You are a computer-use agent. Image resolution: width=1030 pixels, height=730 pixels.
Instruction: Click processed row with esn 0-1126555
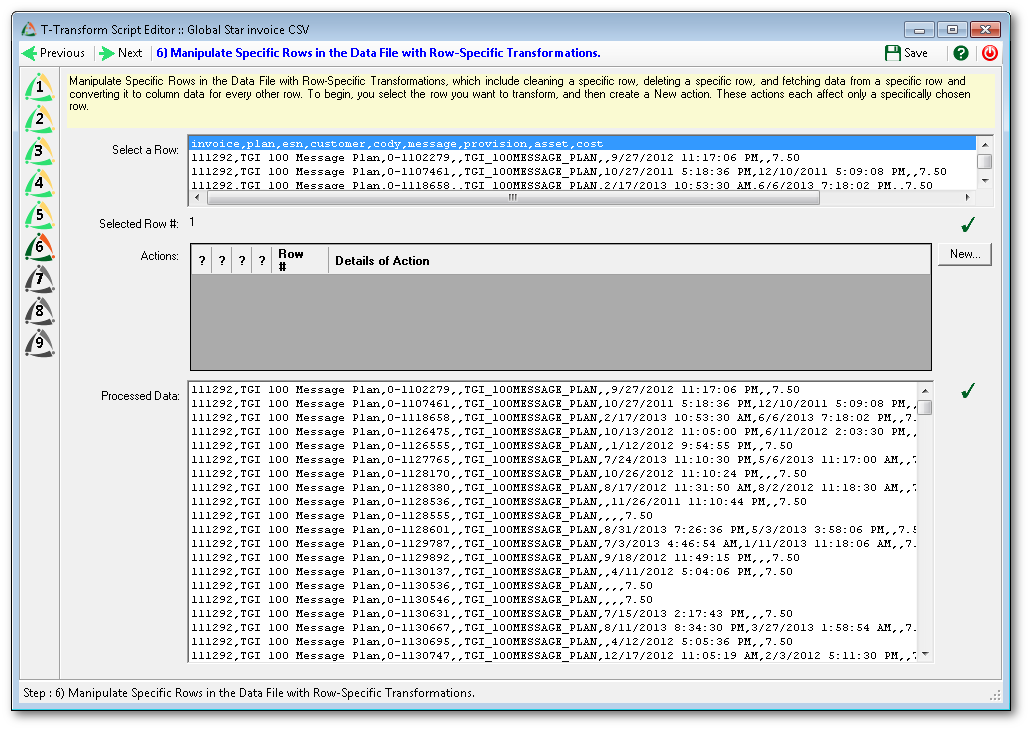coord(553,445)
